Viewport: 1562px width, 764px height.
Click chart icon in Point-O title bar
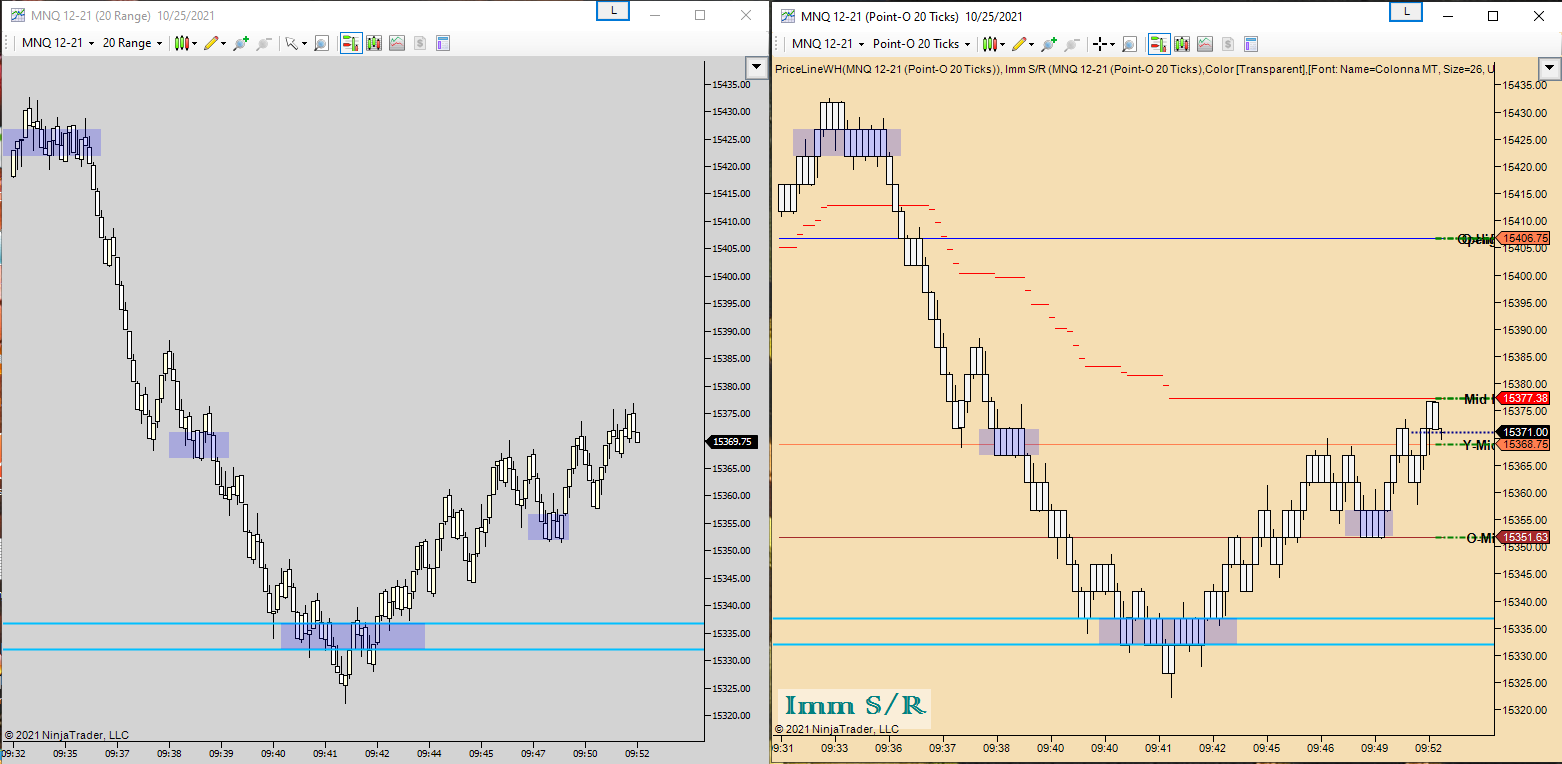point(788,15)
